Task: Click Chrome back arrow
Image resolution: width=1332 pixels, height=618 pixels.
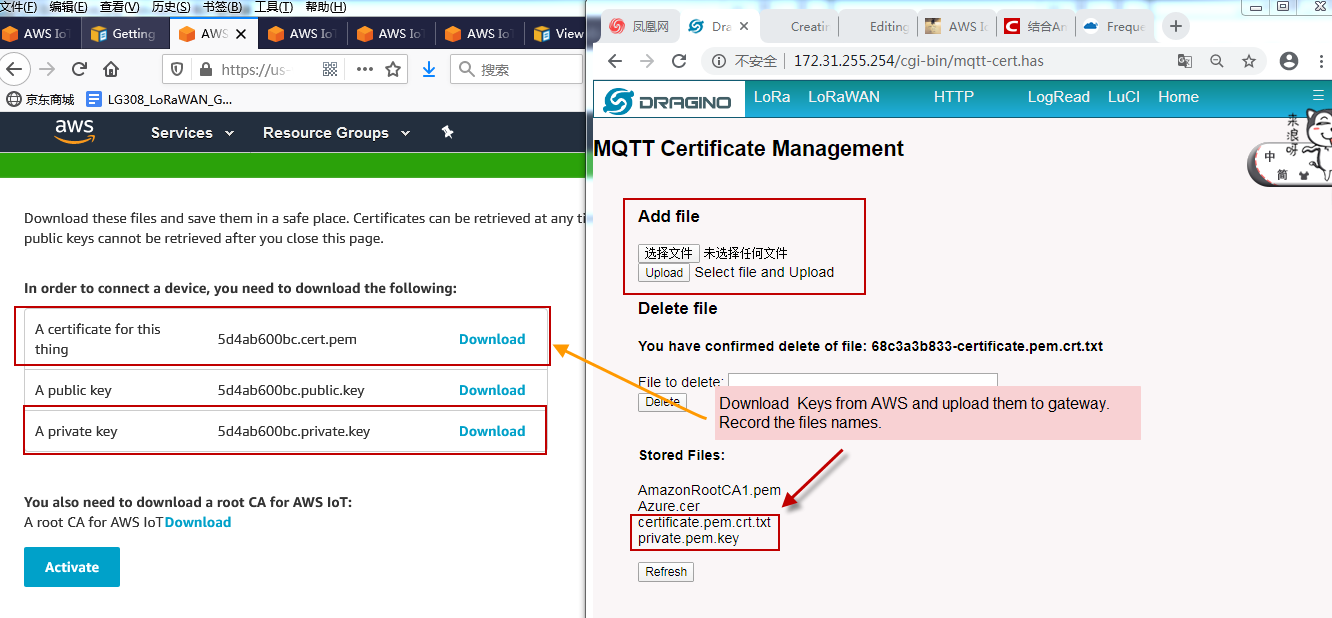Action: [x=614, y=61]
